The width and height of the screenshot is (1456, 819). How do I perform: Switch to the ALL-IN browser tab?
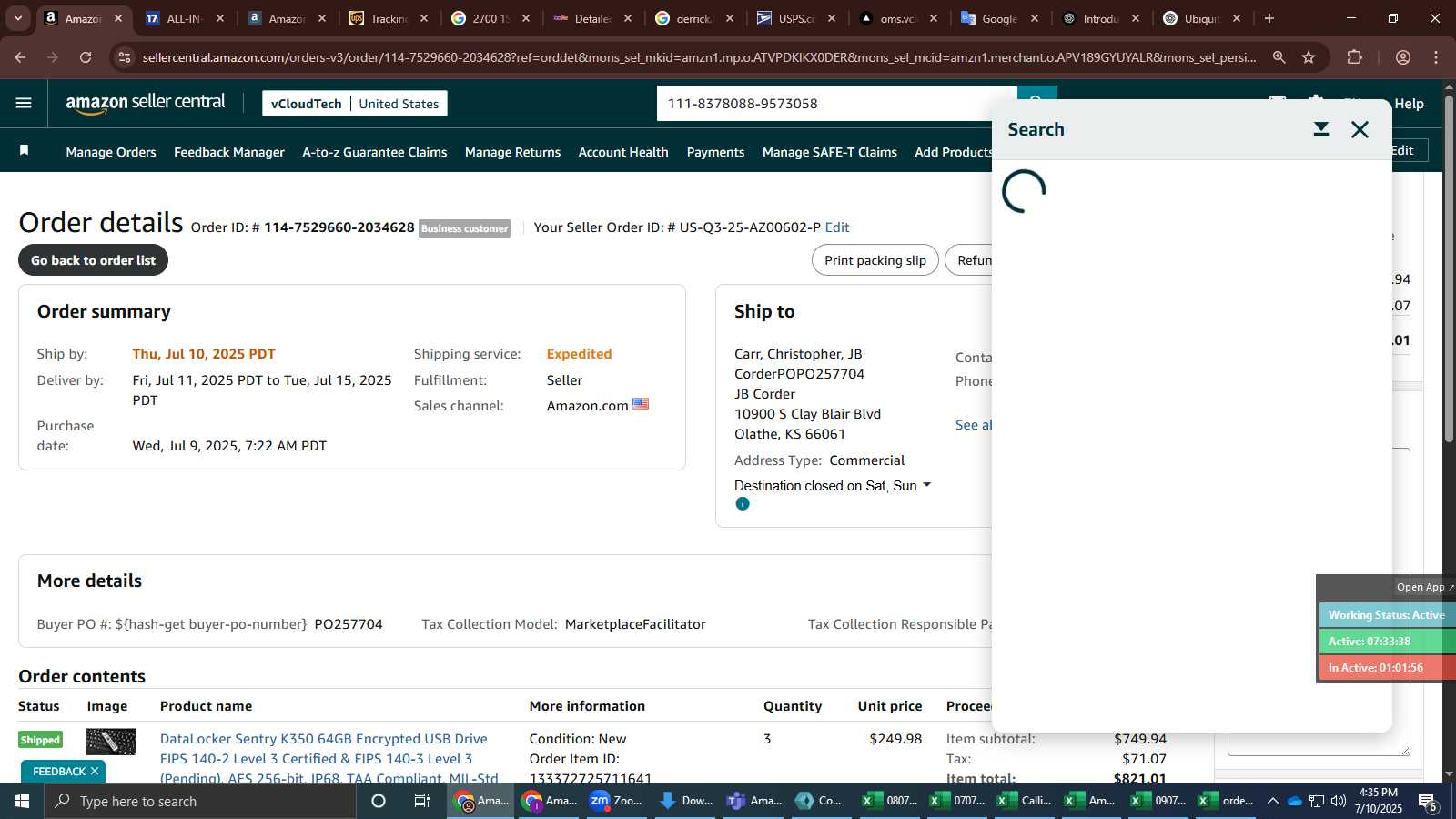[x=186, y=18]
